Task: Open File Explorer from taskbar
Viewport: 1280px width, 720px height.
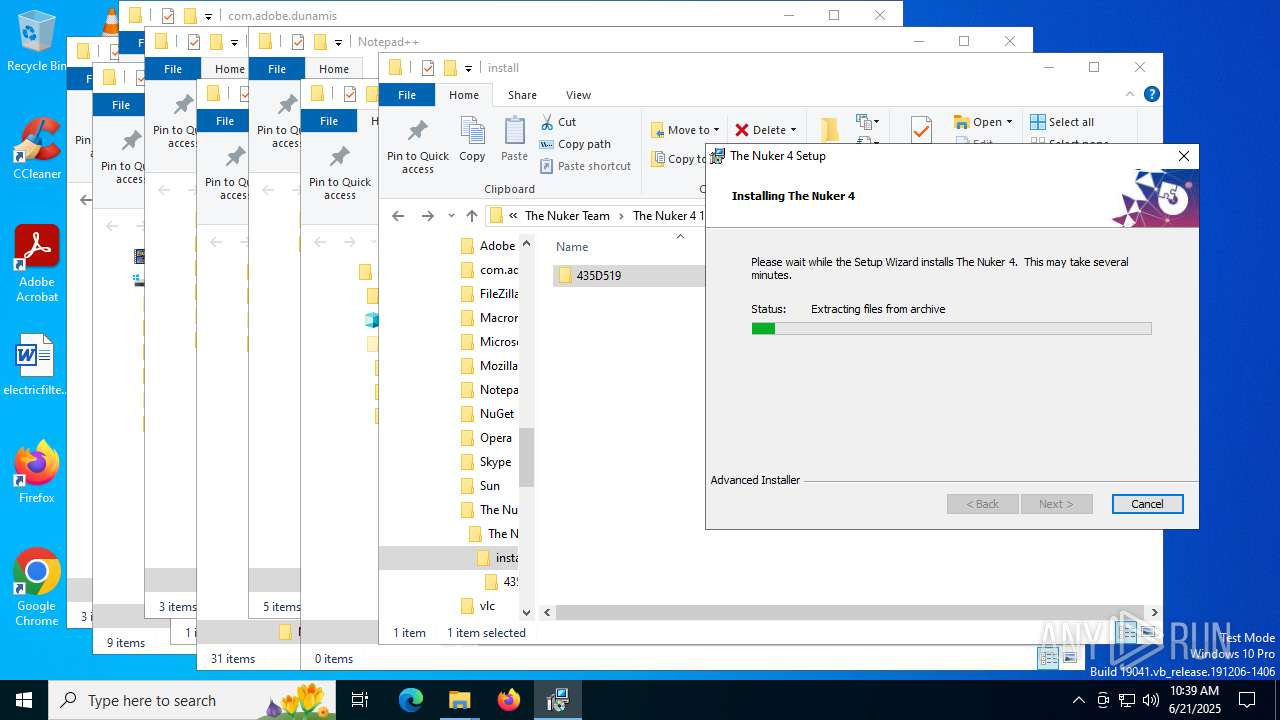Action: [x=459, y=700]
